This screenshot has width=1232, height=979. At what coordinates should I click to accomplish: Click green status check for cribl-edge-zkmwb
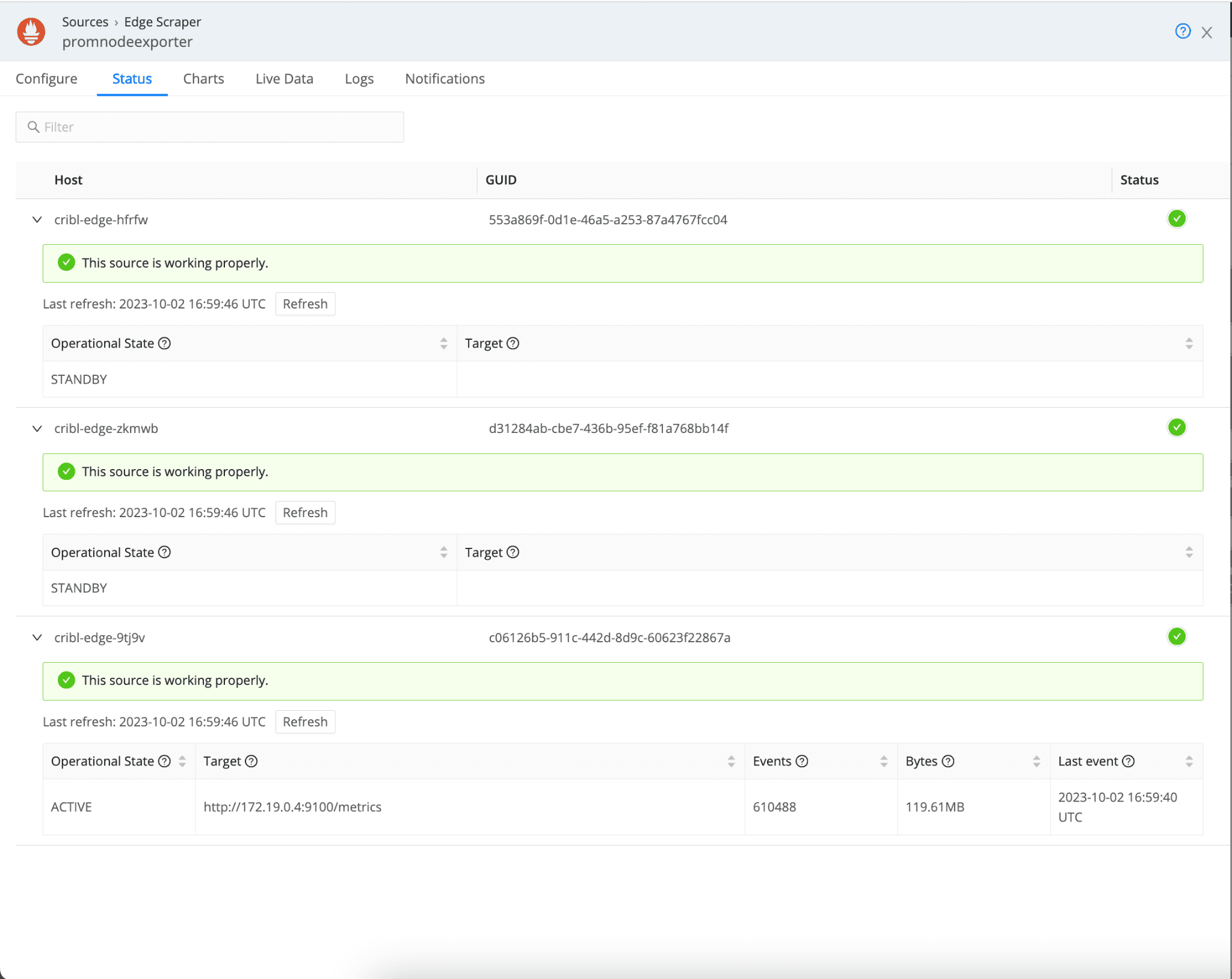click(1177, 428)
